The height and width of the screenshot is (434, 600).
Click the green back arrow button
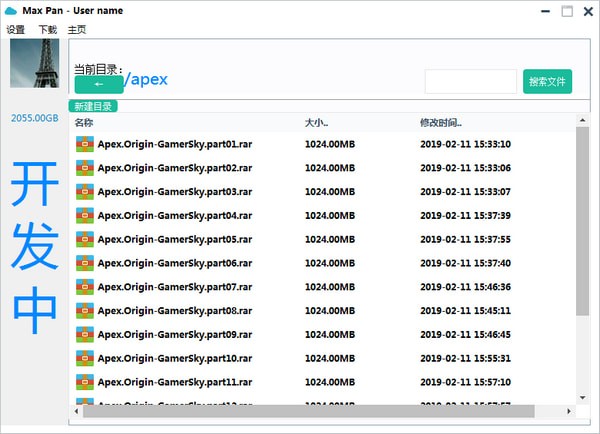click(98, 85)
